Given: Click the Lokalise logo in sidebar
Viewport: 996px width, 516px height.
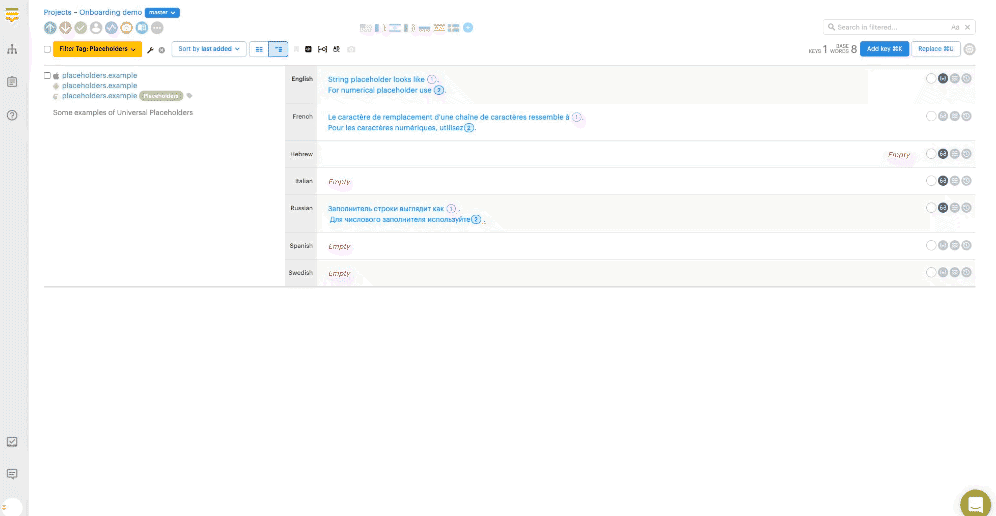Looking at the screenshot, I should (x=11, y=14).
